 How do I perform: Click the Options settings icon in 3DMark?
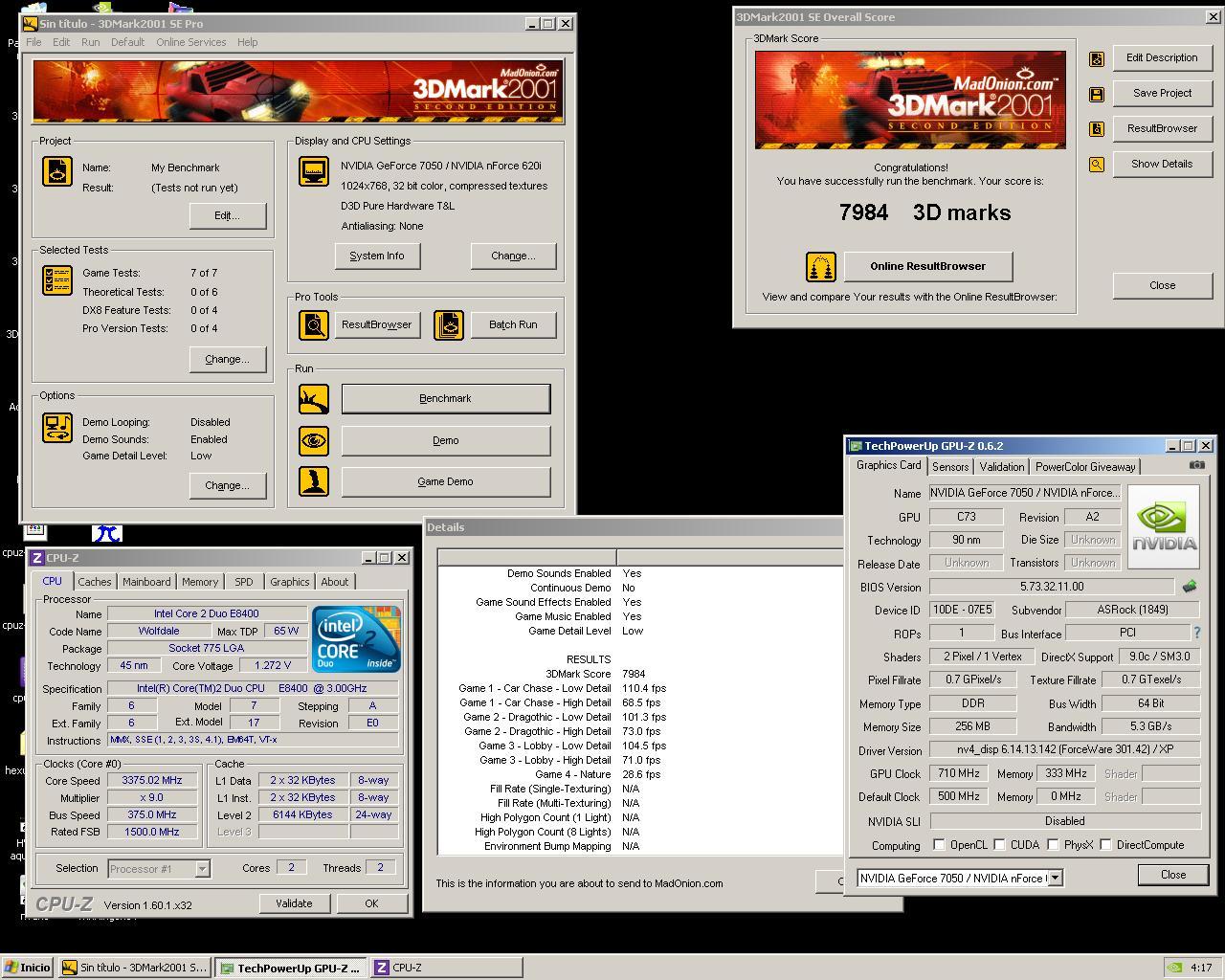57,428
